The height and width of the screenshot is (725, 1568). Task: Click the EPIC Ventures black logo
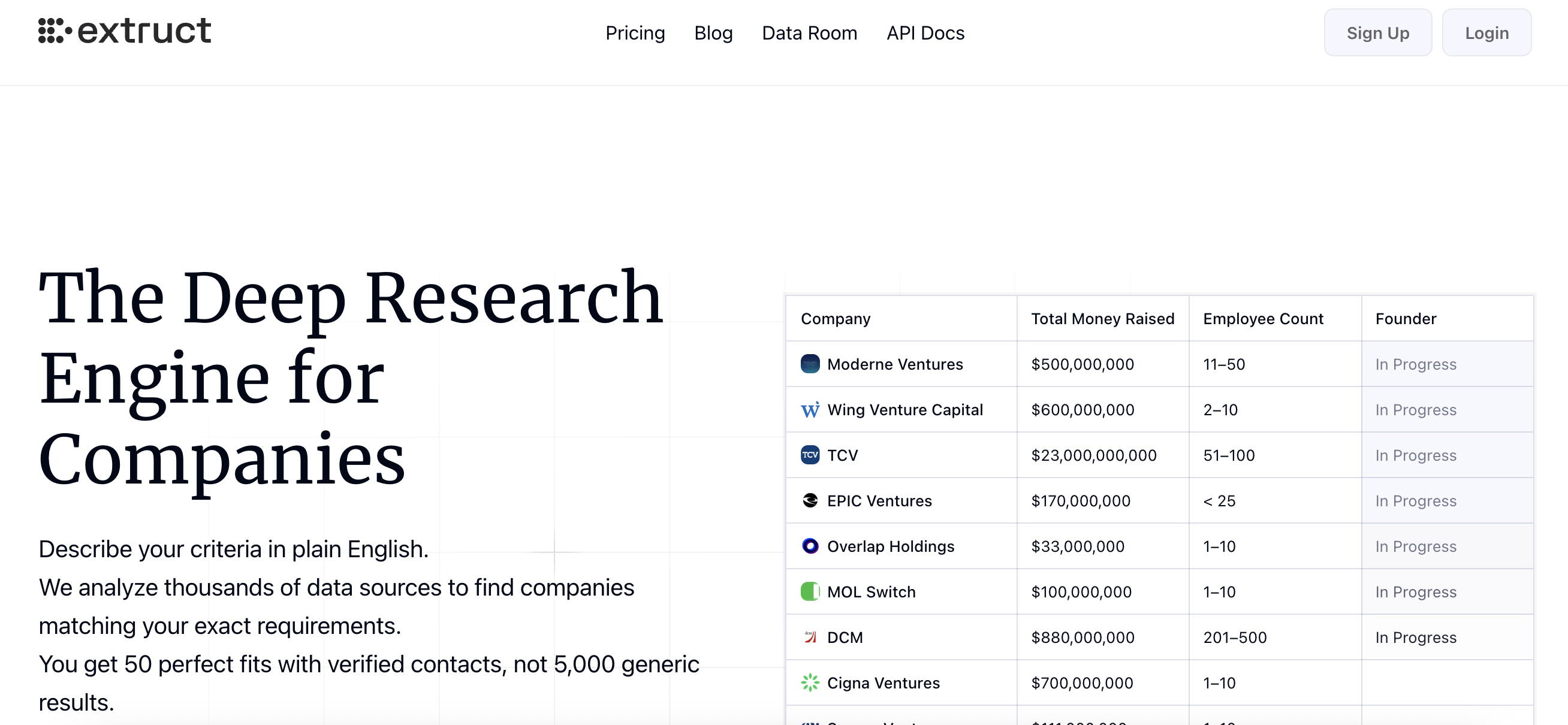810,500
